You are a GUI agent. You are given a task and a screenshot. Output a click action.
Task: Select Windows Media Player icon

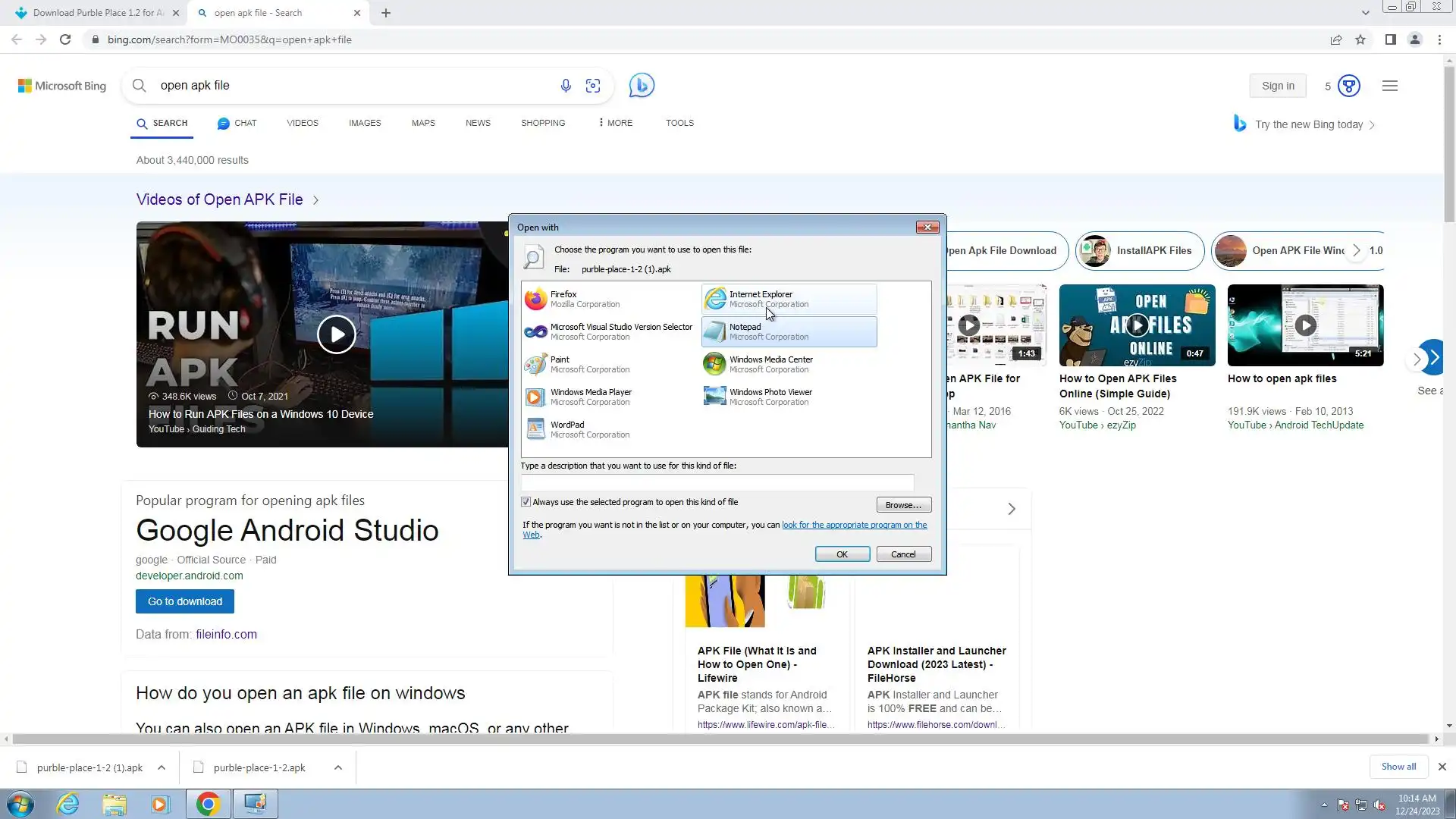point(535,397)
